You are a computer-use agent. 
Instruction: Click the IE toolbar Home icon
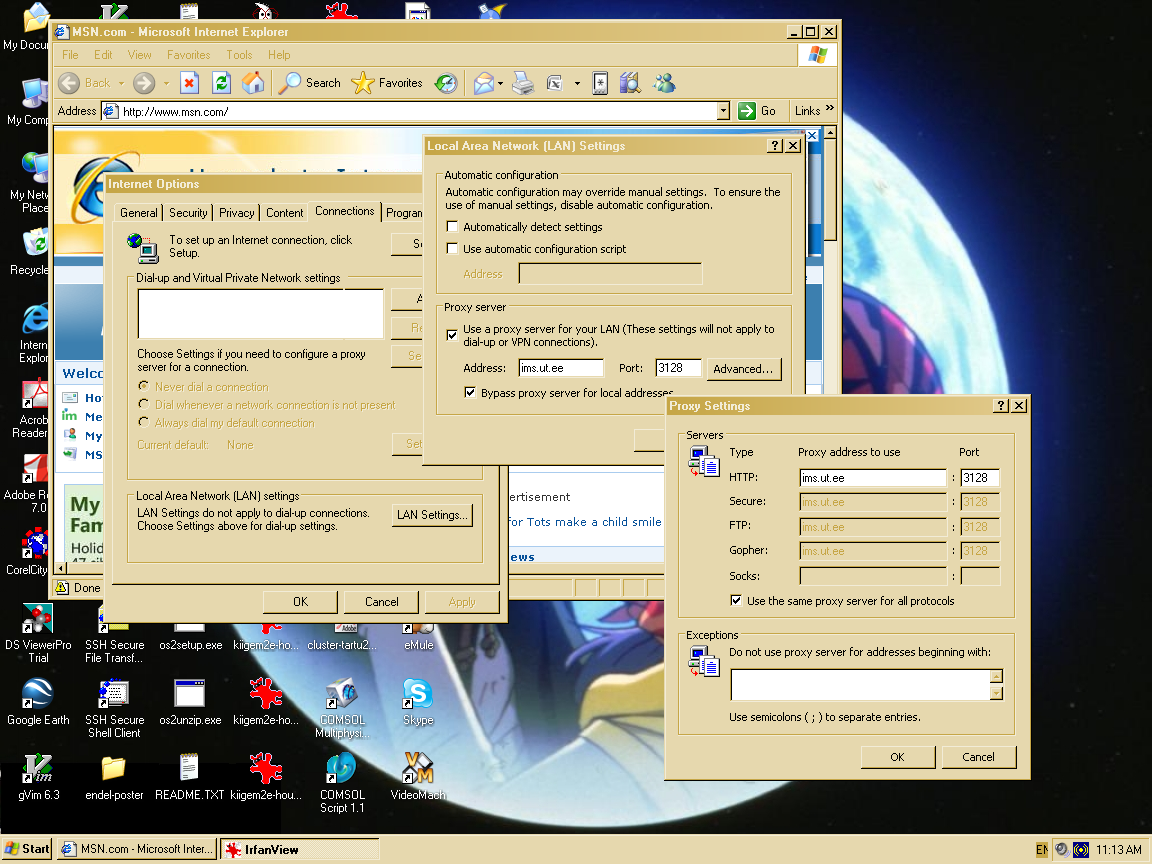point(253,83)
